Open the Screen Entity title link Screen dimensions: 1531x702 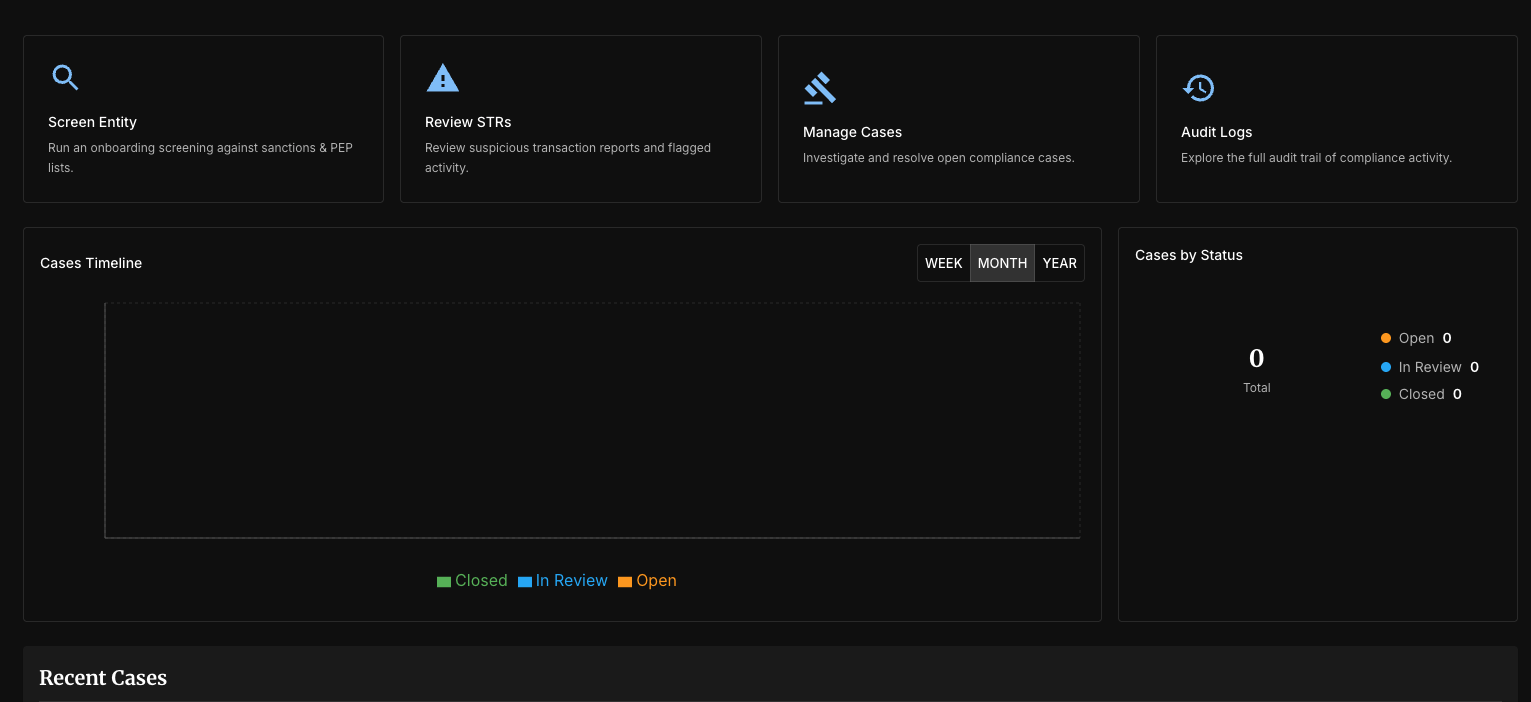(x=92, y=122)
